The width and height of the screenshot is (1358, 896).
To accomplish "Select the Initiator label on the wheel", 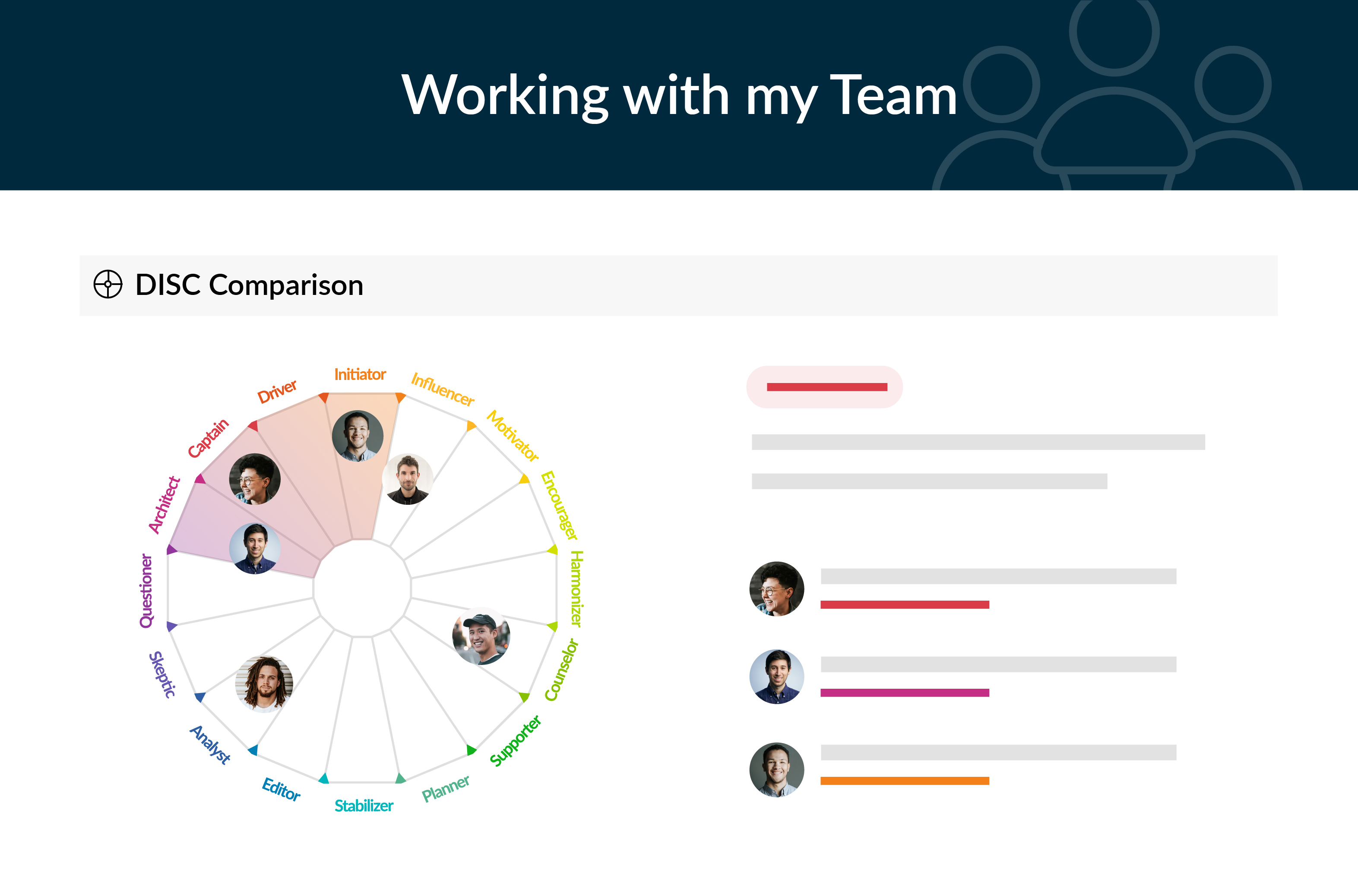I will coord(360,374).
